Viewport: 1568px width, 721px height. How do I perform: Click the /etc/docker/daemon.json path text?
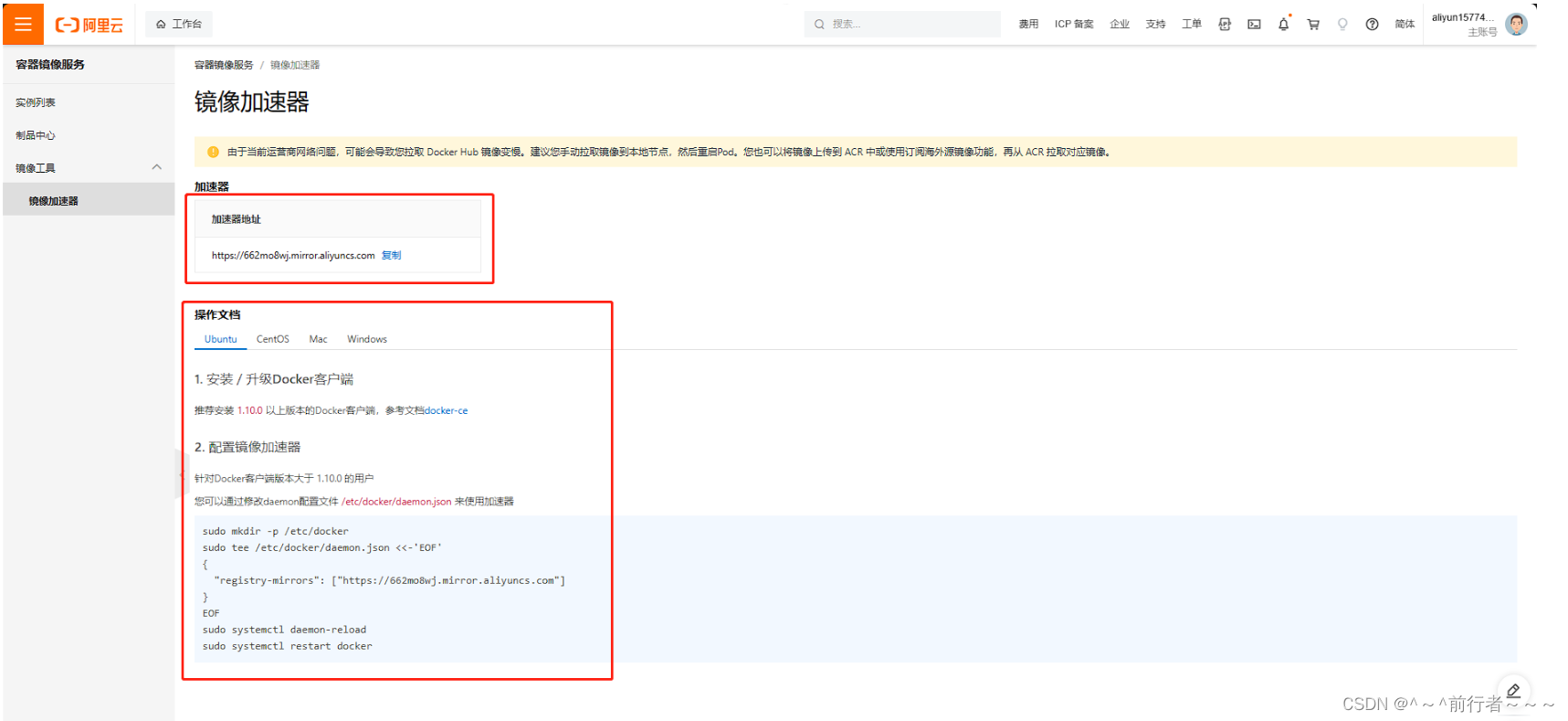(396, 501)
